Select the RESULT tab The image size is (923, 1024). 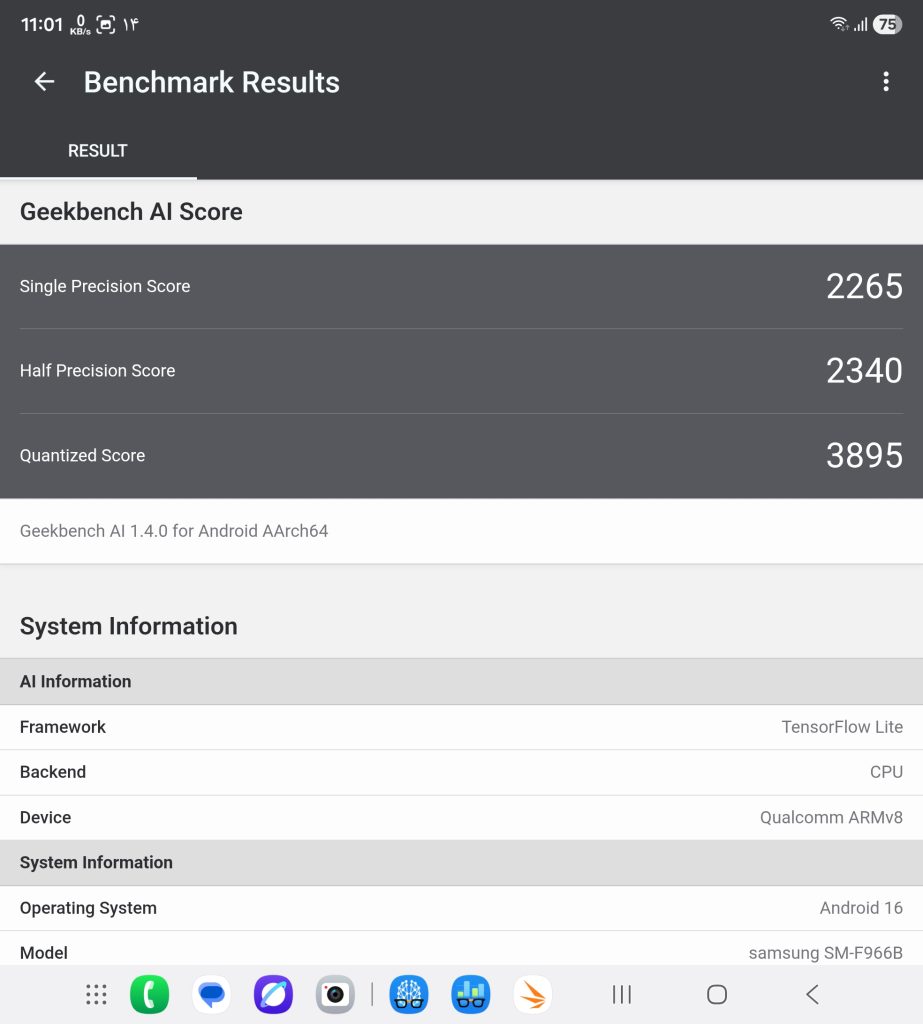pyautogui.click(x=98, y=151)
